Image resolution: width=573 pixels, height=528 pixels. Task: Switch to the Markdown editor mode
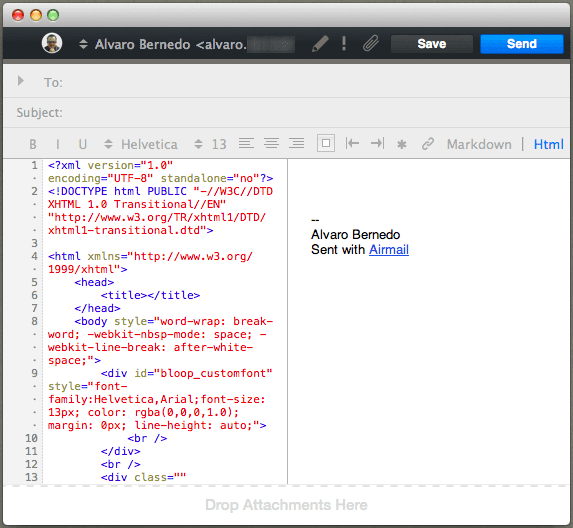pos(479,144)
